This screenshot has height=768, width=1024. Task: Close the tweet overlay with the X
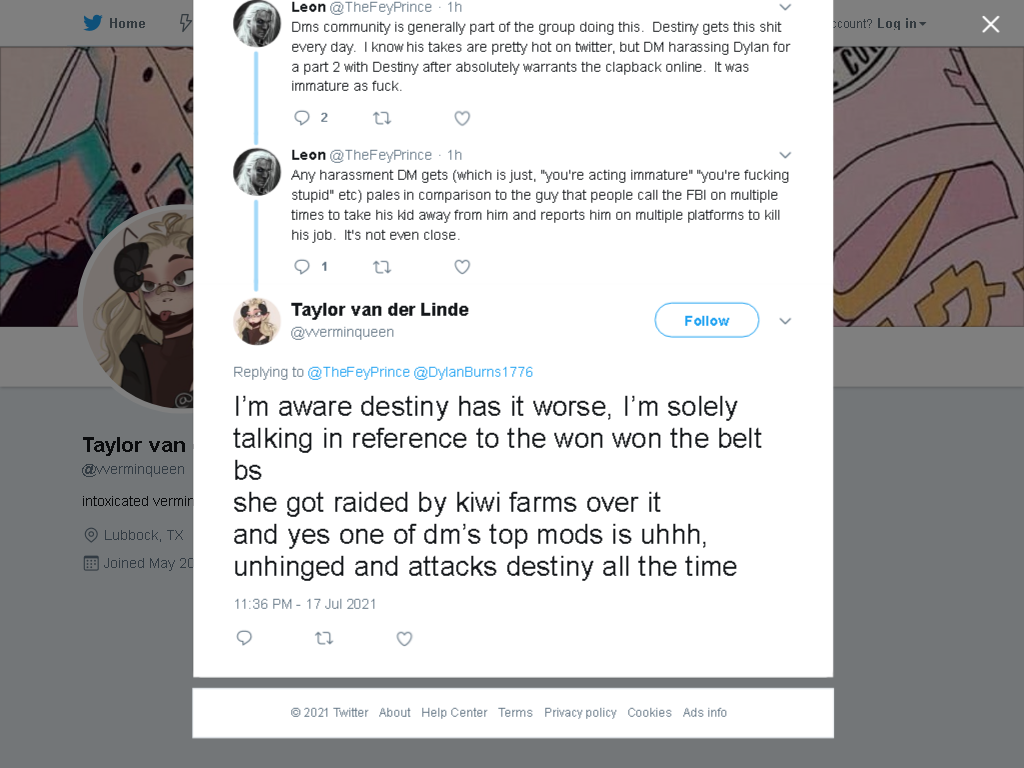click(991, 24)
